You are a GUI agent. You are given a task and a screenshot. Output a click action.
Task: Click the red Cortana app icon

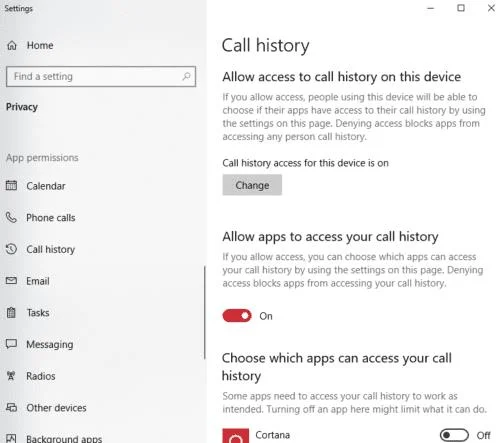[x=236, y=436]
